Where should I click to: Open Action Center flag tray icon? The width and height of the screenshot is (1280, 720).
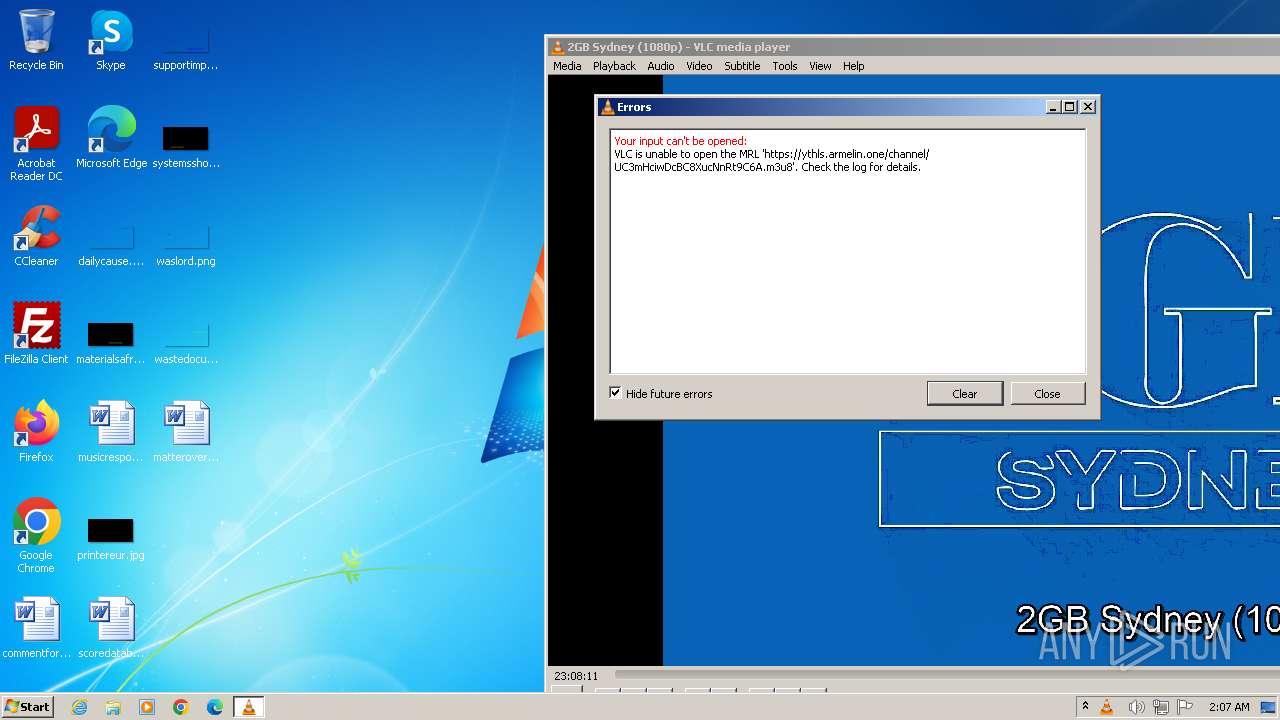(x=1185, y=707)
